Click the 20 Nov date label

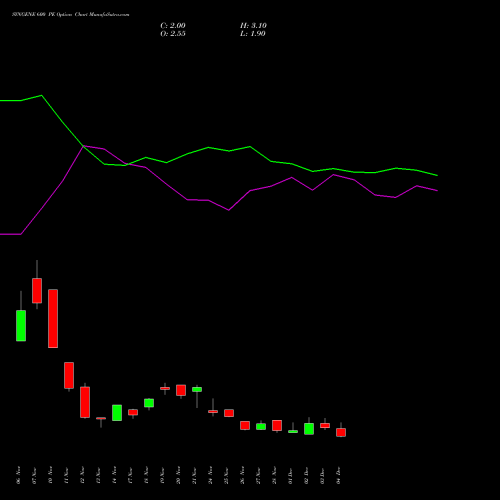178,475
